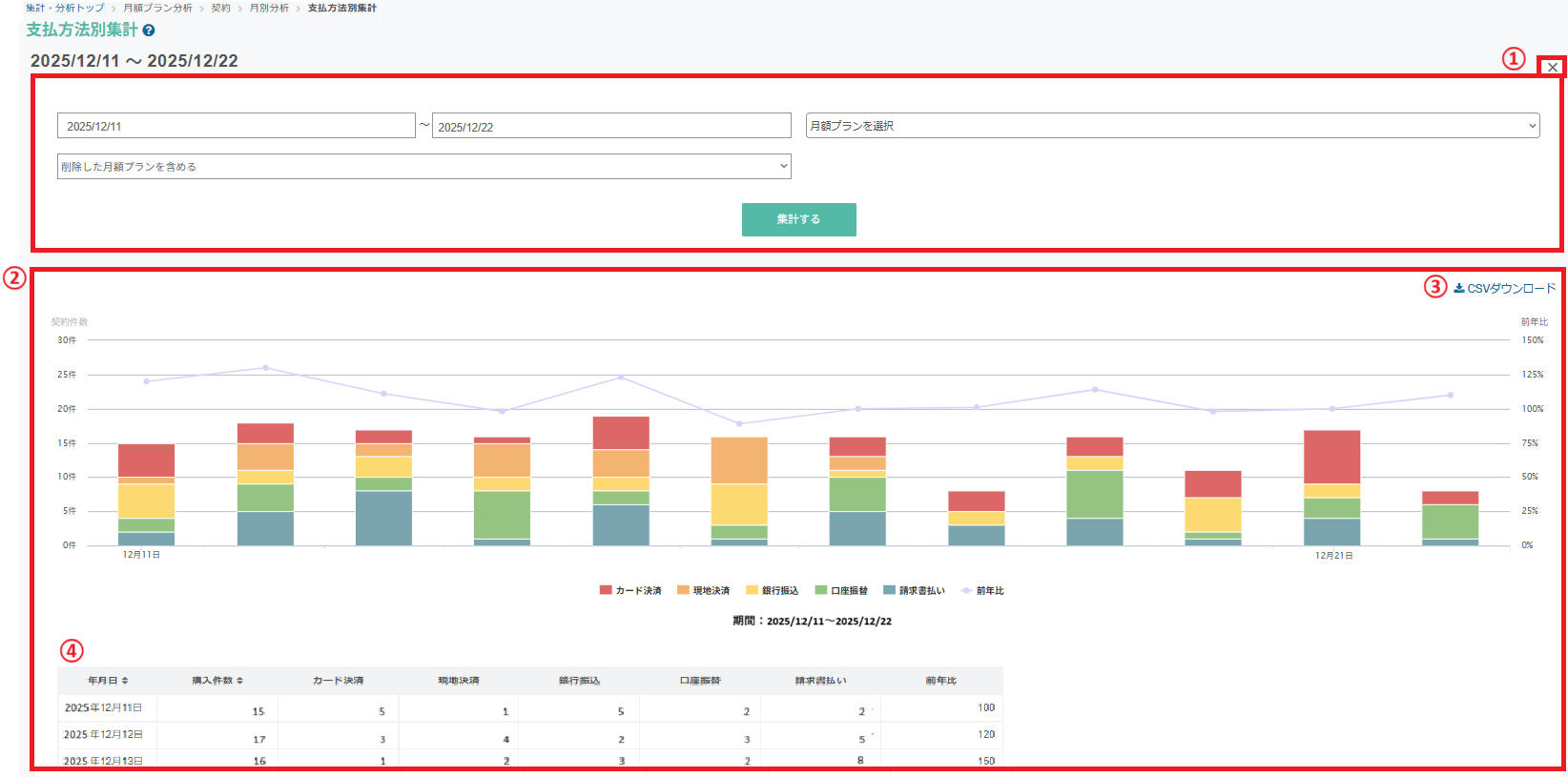Screen dimensions: 1568x777
Task: Go to 集計・分析トップ breadcrumb
Action: click(x=65, y=8)
